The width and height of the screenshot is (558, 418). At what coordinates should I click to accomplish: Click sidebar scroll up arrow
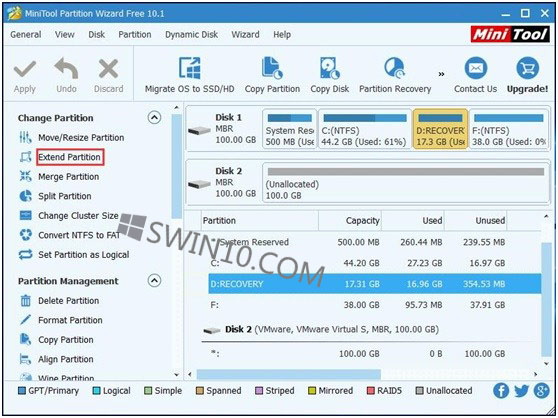(176, 107)
